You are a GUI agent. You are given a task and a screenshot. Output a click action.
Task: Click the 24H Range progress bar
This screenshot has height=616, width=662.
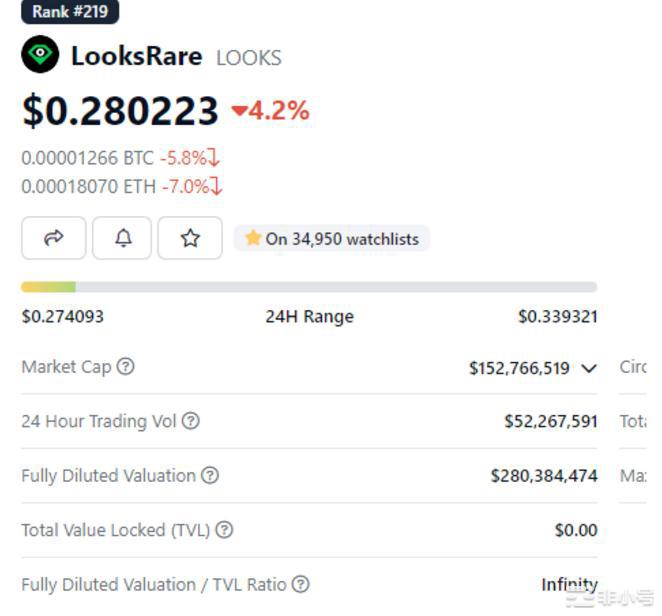pyautogui.click(x=309, y=287)
